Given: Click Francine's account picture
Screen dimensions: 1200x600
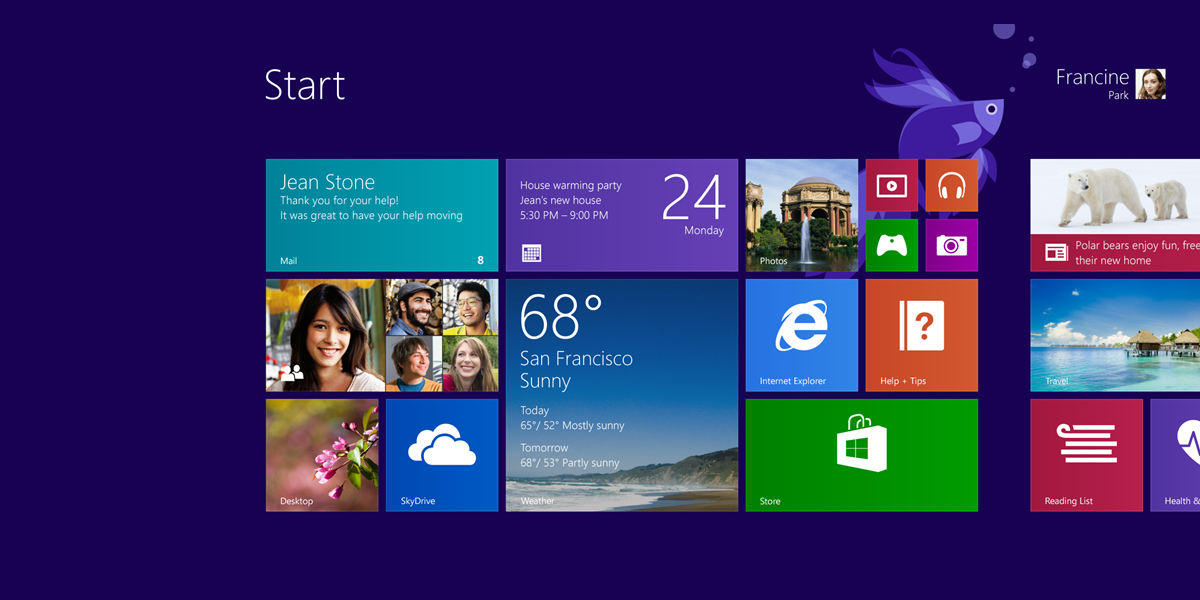Looking at the screenshot, I should (1151, 84).
